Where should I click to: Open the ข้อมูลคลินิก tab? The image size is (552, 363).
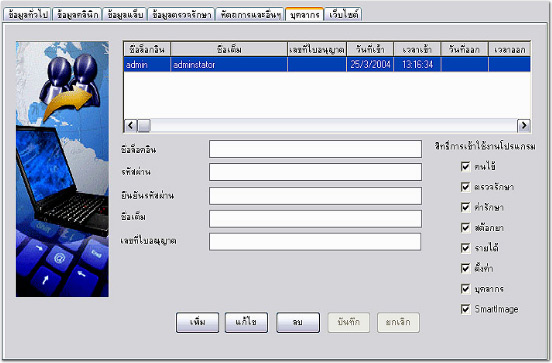tap(77, 15)
